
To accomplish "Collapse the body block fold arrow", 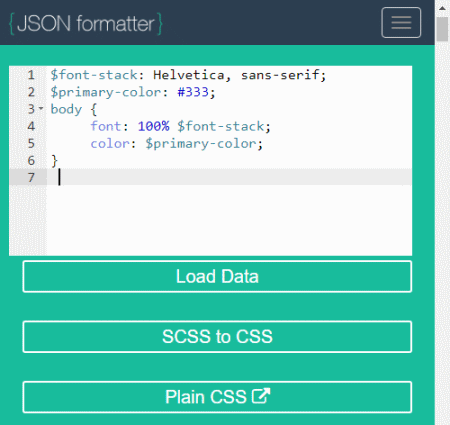I will click(x=41, y=108).
